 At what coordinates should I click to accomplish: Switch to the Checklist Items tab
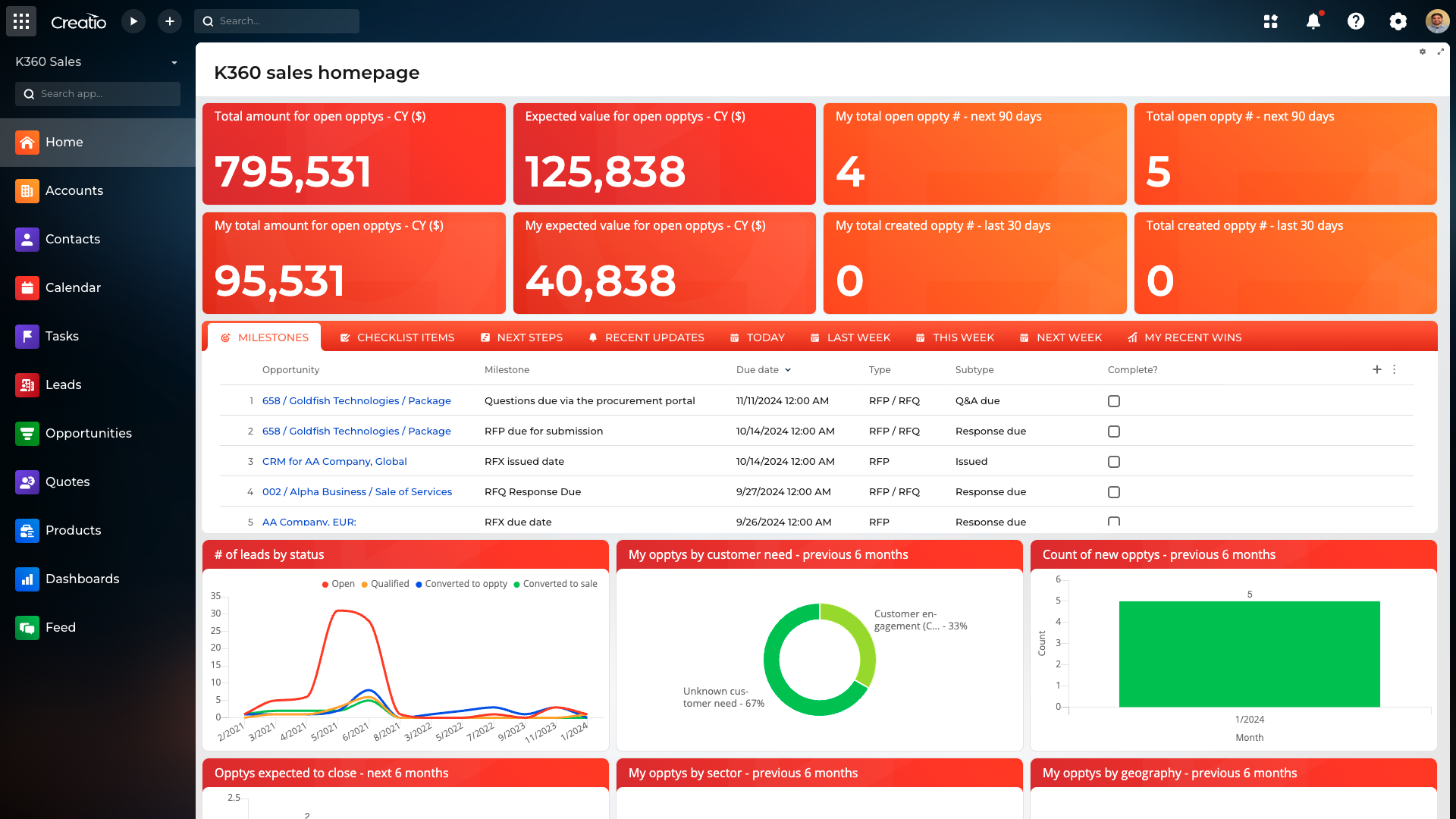point(397,337)
